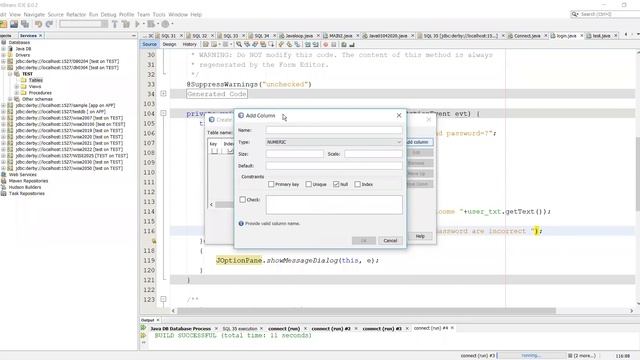The image size is (640, 360).
Task: Click the red Start Macro Recording icon
Action: pyautogui.click(x=325, y=44)
